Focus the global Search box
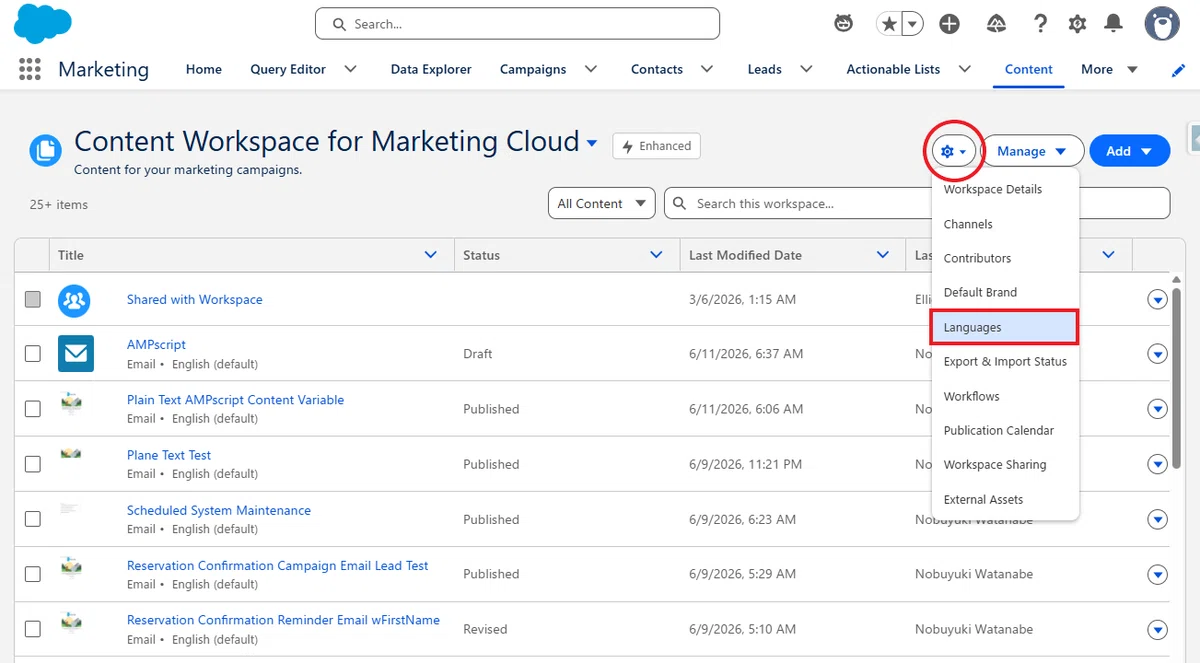The height and width of the screenshot is (663, 1200). click(517, 24)
